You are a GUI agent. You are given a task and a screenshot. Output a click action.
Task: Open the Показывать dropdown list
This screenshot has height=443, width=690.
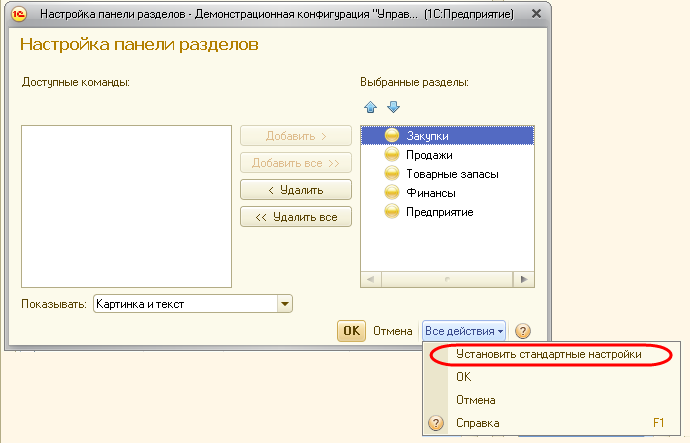[285, 304]
